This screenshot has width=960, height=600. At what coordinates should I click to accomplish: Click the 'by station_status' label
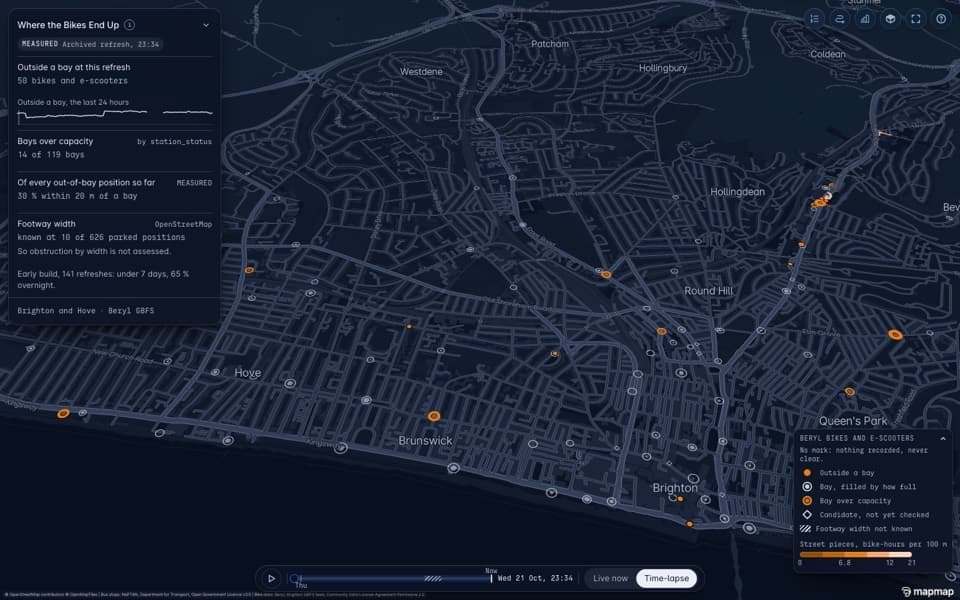[x=174, y=141]
